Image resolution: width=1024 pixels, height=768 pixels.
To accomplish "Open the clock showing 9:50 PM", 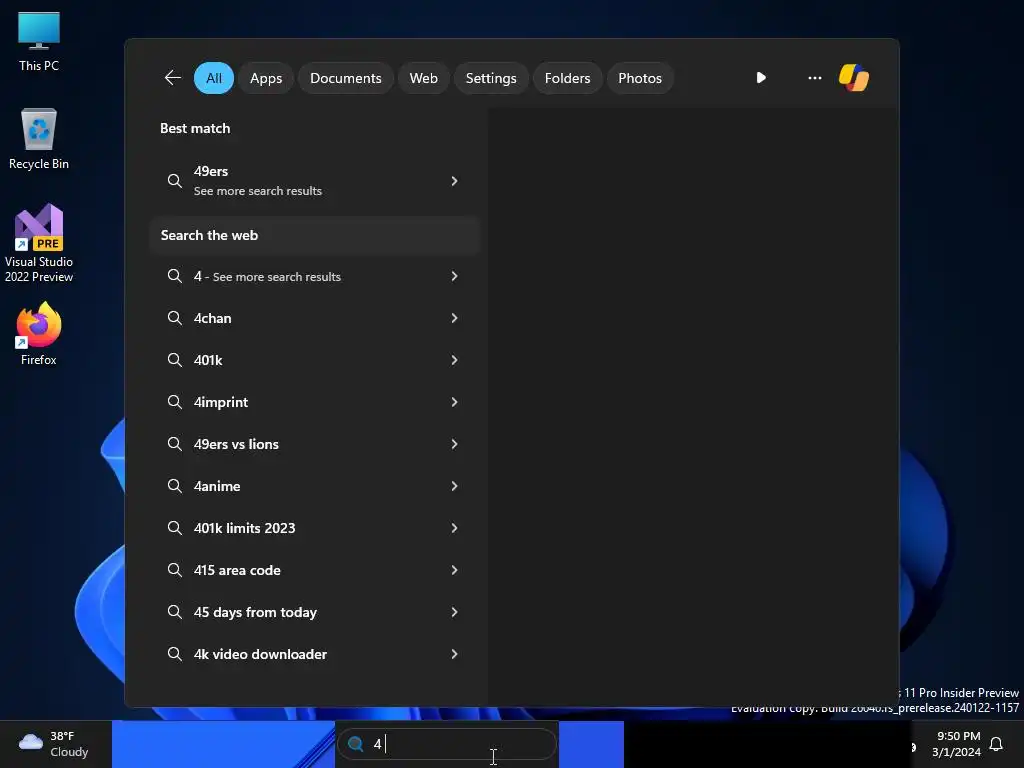I will (956, 744).
